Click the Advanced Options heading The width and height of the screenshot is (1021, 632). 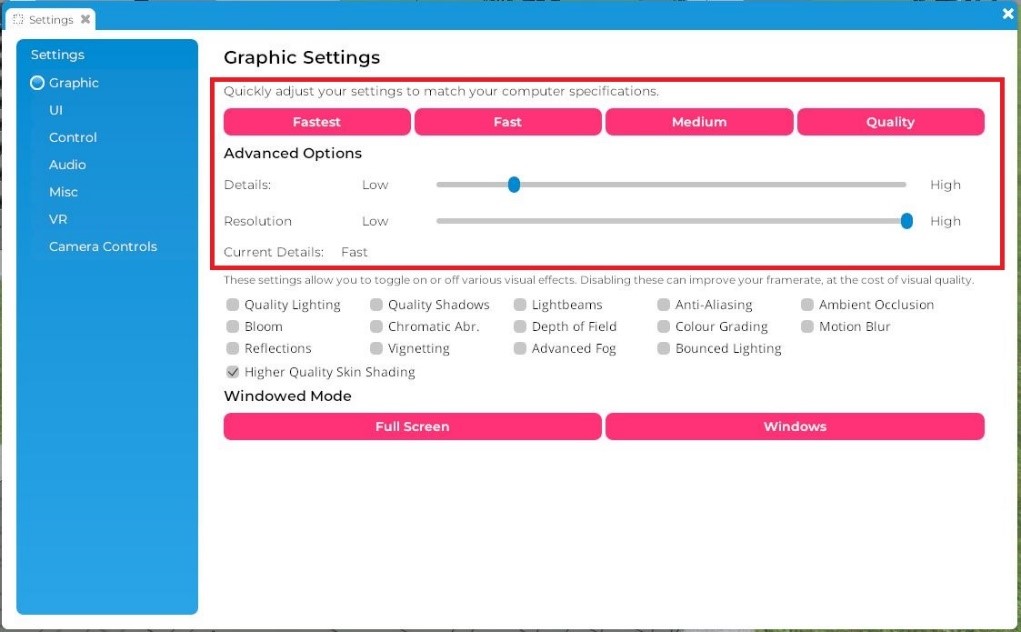(x=292, y=153)
